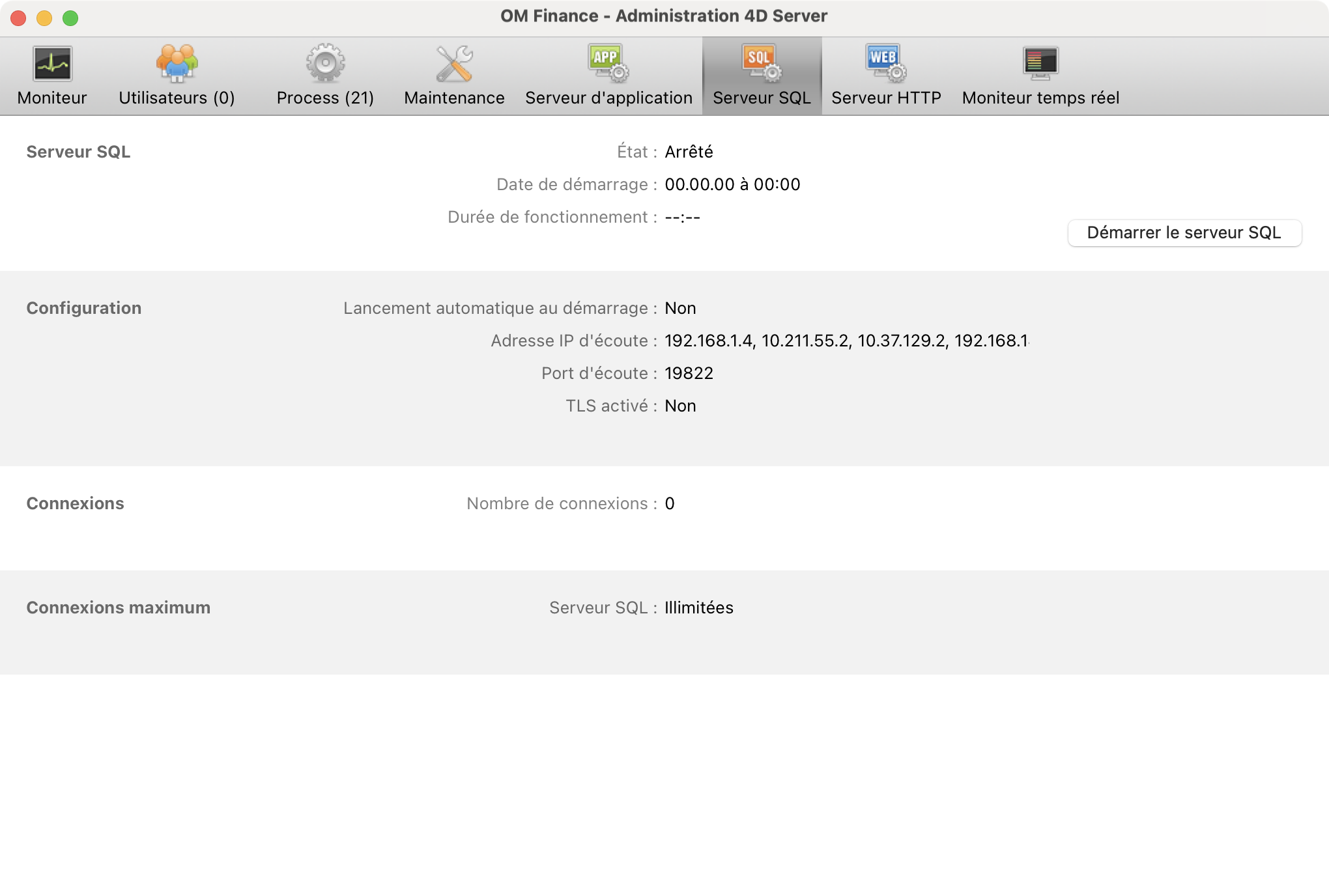Close the window with red button

pos(18,18)
